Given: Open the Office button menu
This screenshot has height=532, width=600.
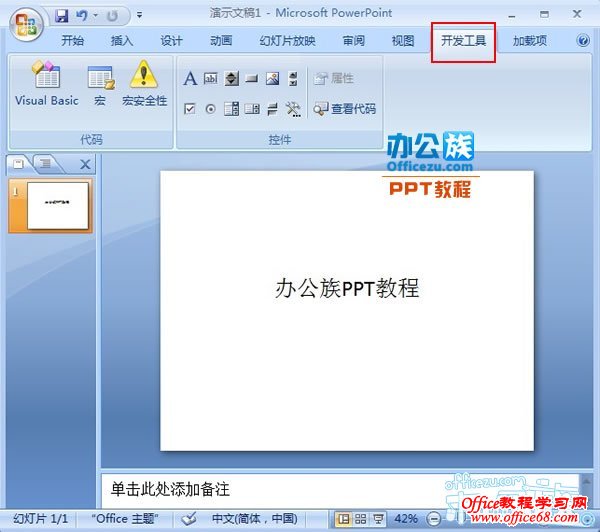Looking at the screenshot, I should tap(26, 24).
